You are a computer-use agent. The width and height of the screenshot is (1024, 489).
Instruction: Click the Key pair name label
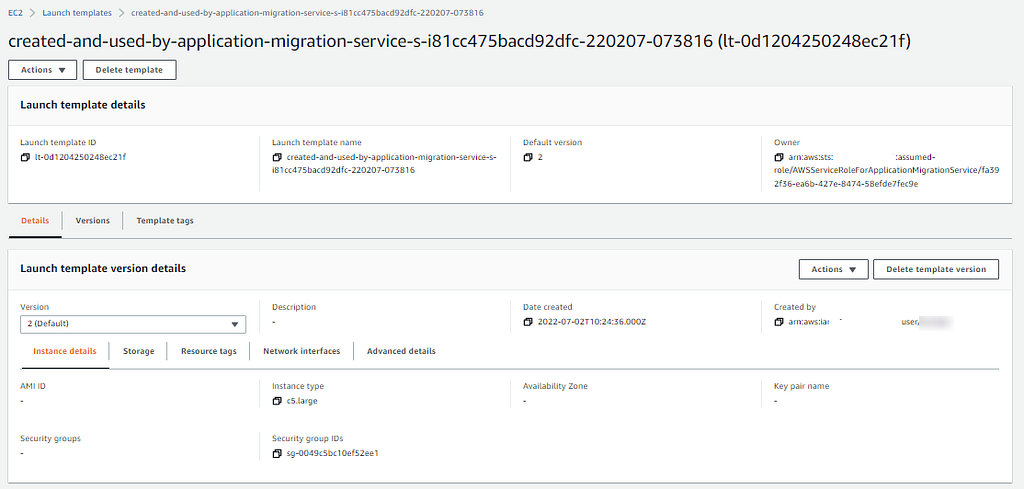point(801,386)
